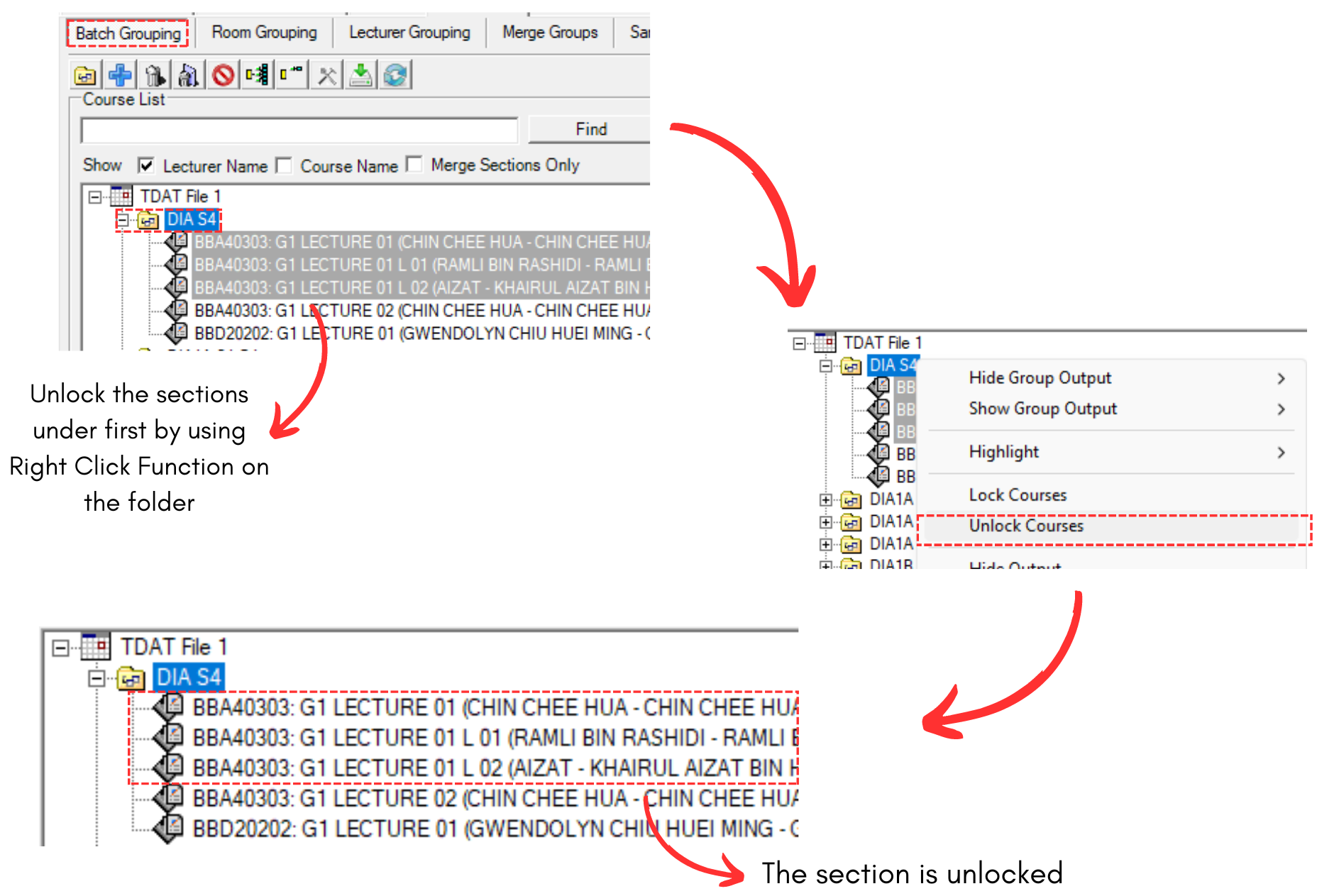Image resolution: width=1317 pixels, height=896 pixels.
Task: Expand the Show Group Output submenu
Action: (1281, 409)
